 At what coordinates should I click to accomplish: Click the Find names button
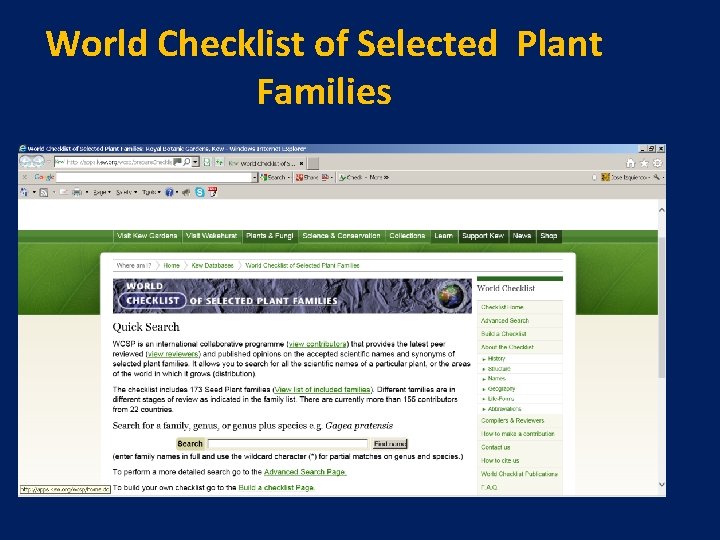coord(389,444)
